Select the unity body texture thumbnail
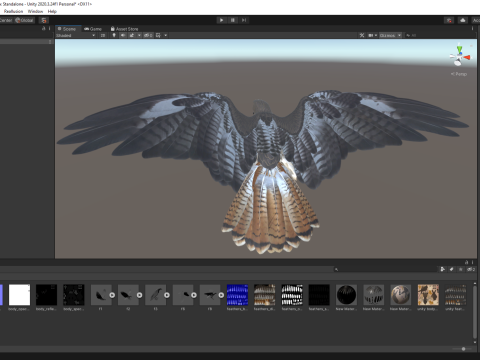Image resolution: width=480 pixels, height=360 pixels. click(428, 295)
